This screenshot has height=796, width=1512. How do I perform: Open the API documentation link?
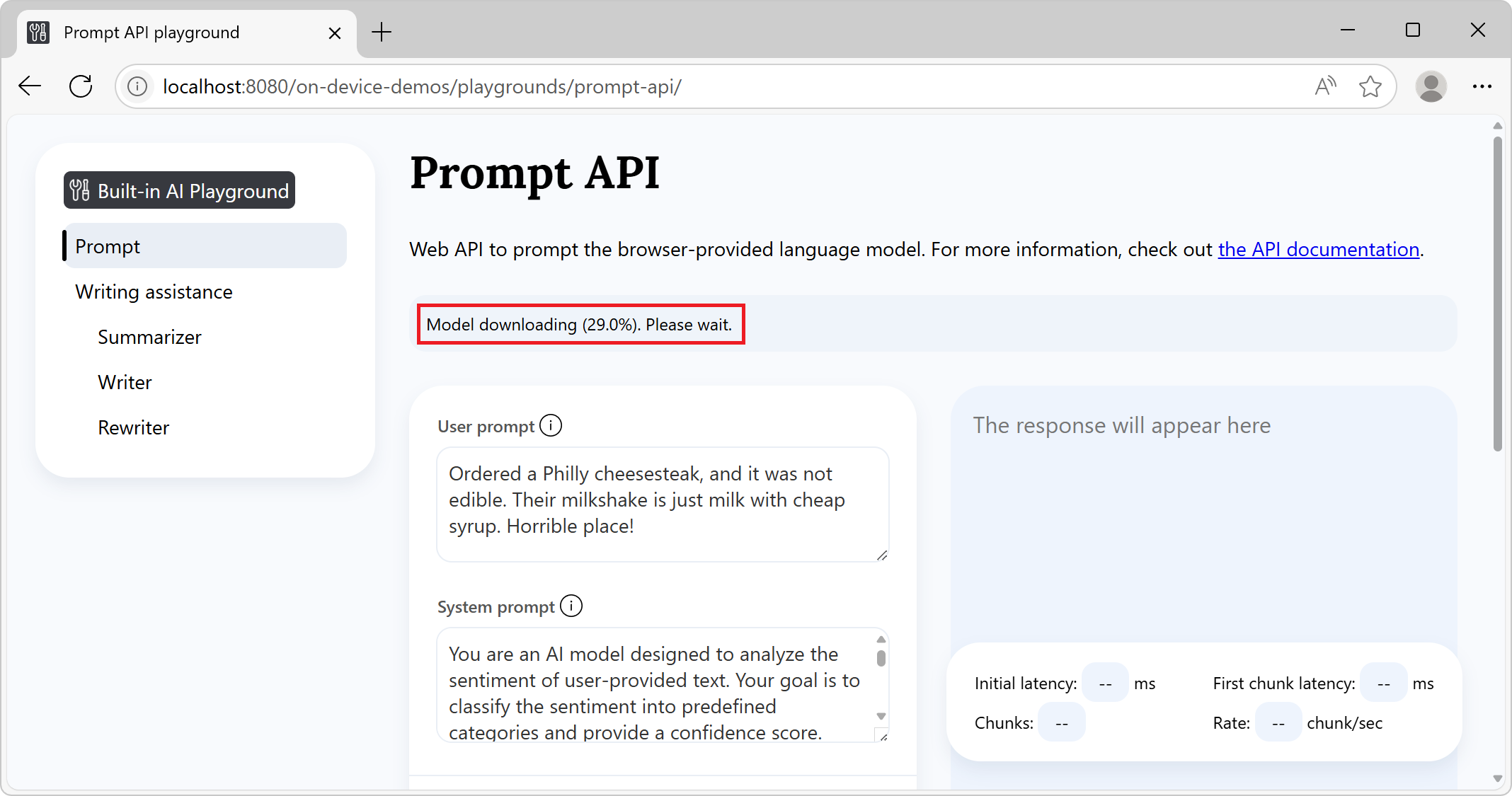click(x=1318, y=249)
